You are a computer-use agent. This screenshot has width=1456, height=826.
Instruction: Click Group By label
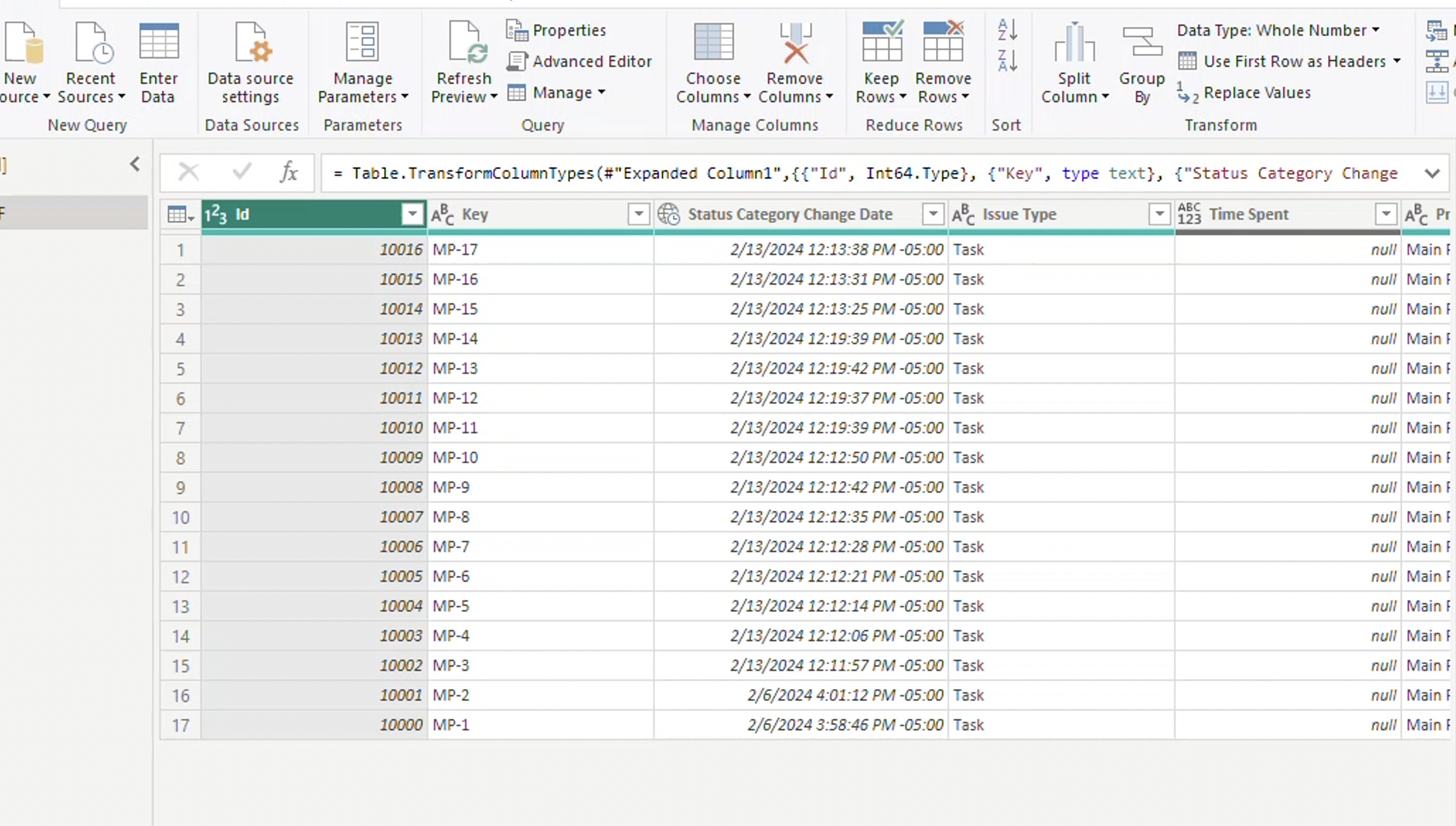click(x=1142, y=87)
